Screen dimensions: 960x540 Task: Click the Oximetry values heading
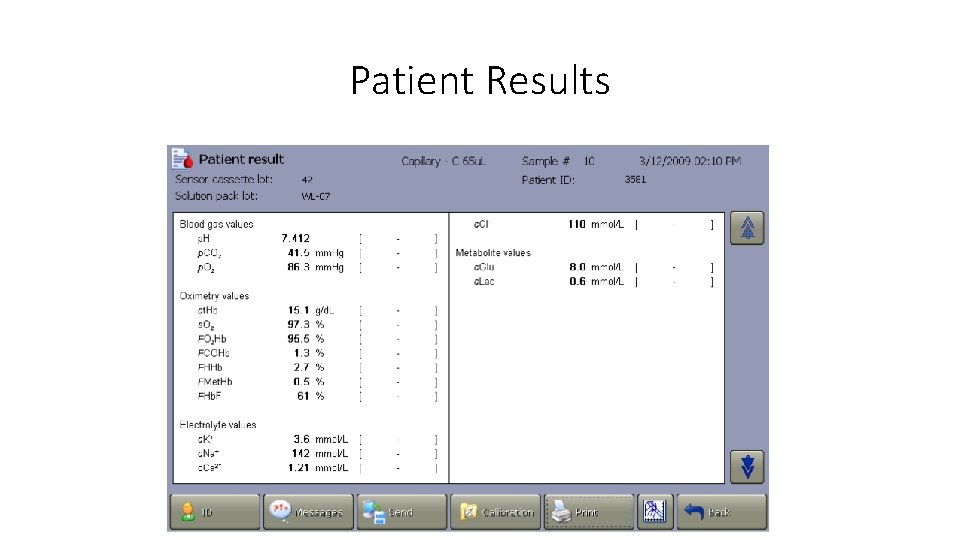(214, 296)
